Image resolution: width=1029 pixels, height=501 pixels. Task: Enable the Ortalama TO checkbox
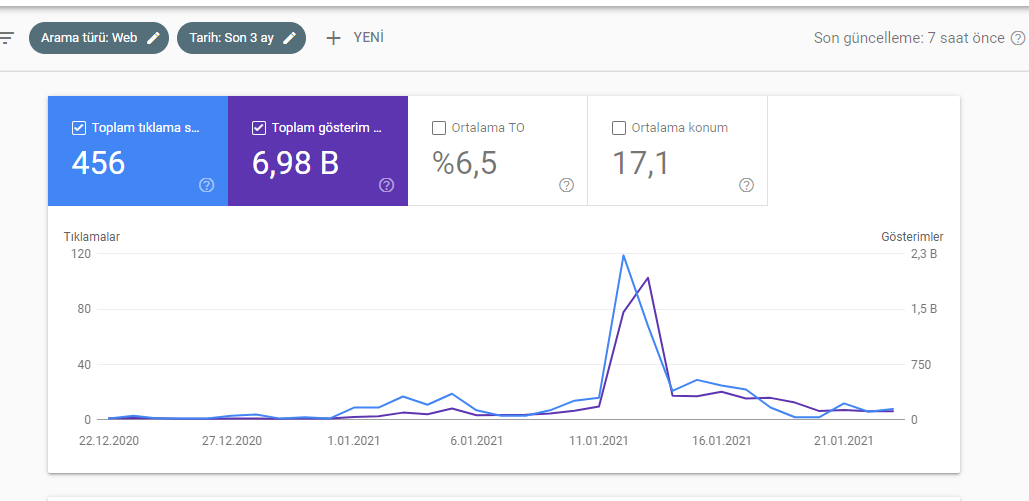tap(439, 128)
